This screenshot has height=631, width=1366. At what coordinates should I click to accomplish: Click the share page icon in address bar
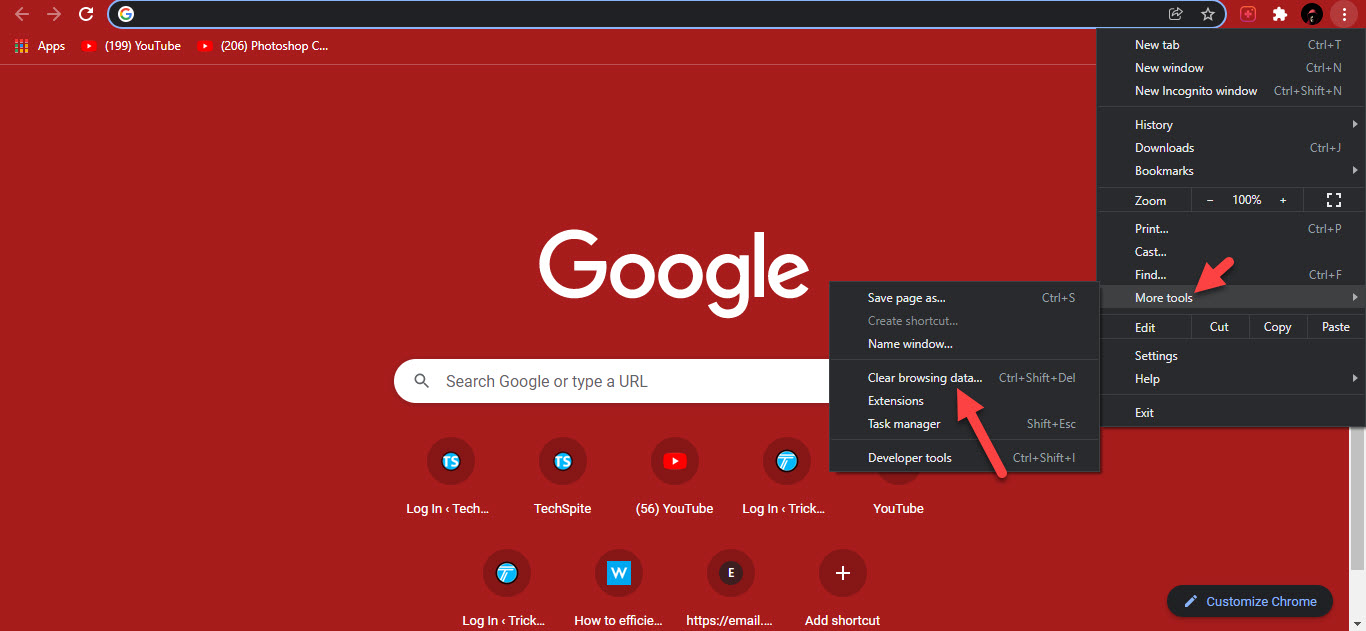point(1176,14)
